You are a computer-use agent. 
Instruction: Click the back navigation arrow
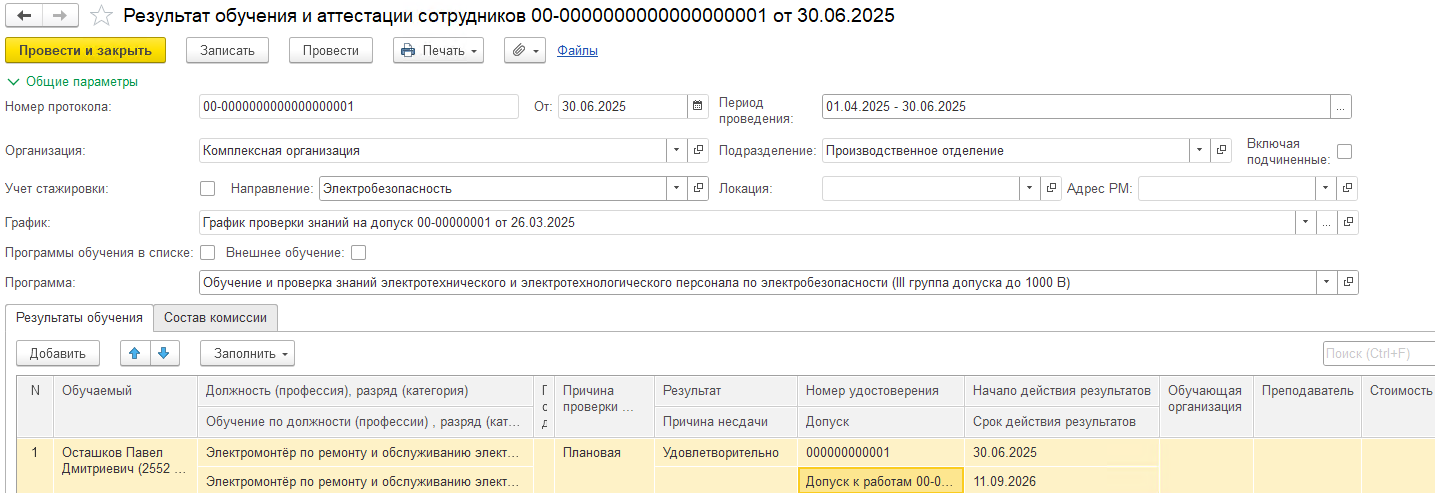(24, 16)
